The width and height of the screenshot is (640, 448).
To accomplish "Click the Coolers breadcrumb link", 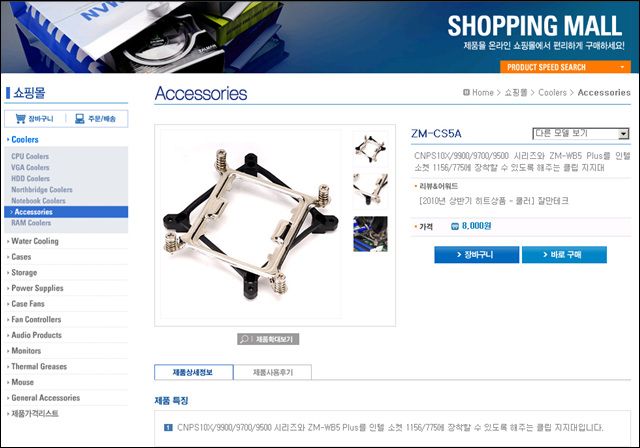I will 552,93.
